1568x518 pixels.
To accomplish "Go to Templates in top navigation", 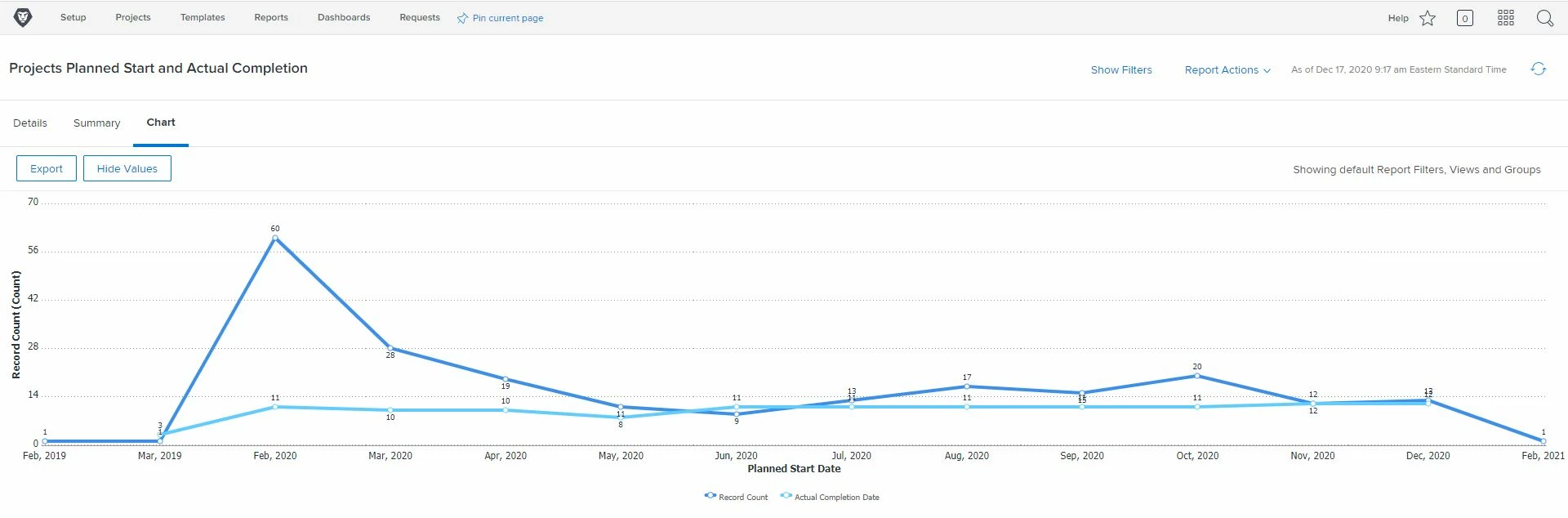I will coord(203,17).
